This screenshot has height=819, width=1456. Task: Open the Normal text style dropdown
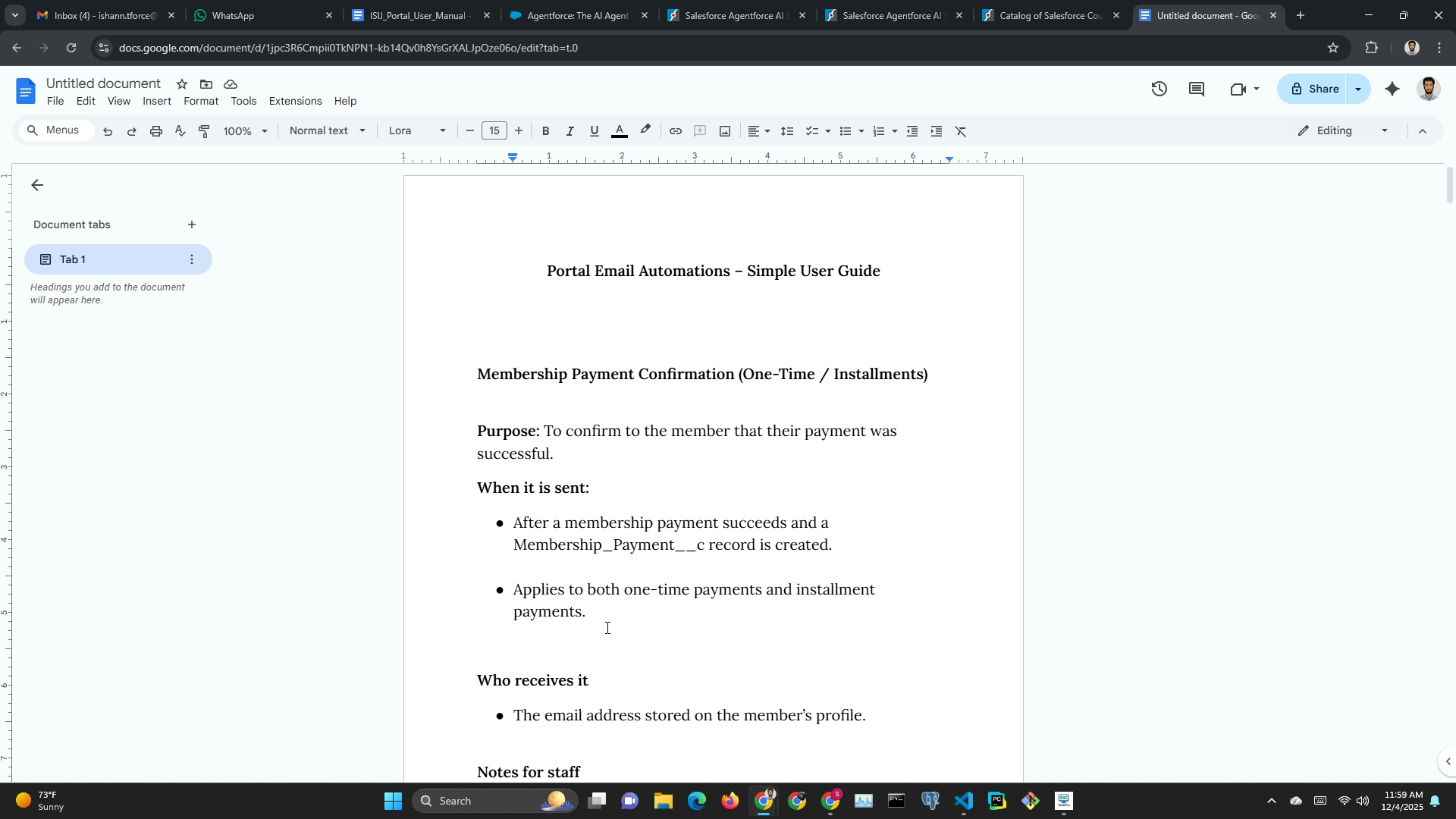(328, 131)
